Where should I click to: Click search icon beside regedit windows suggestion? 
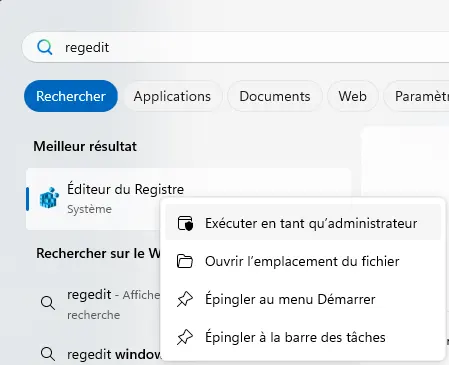48,353
